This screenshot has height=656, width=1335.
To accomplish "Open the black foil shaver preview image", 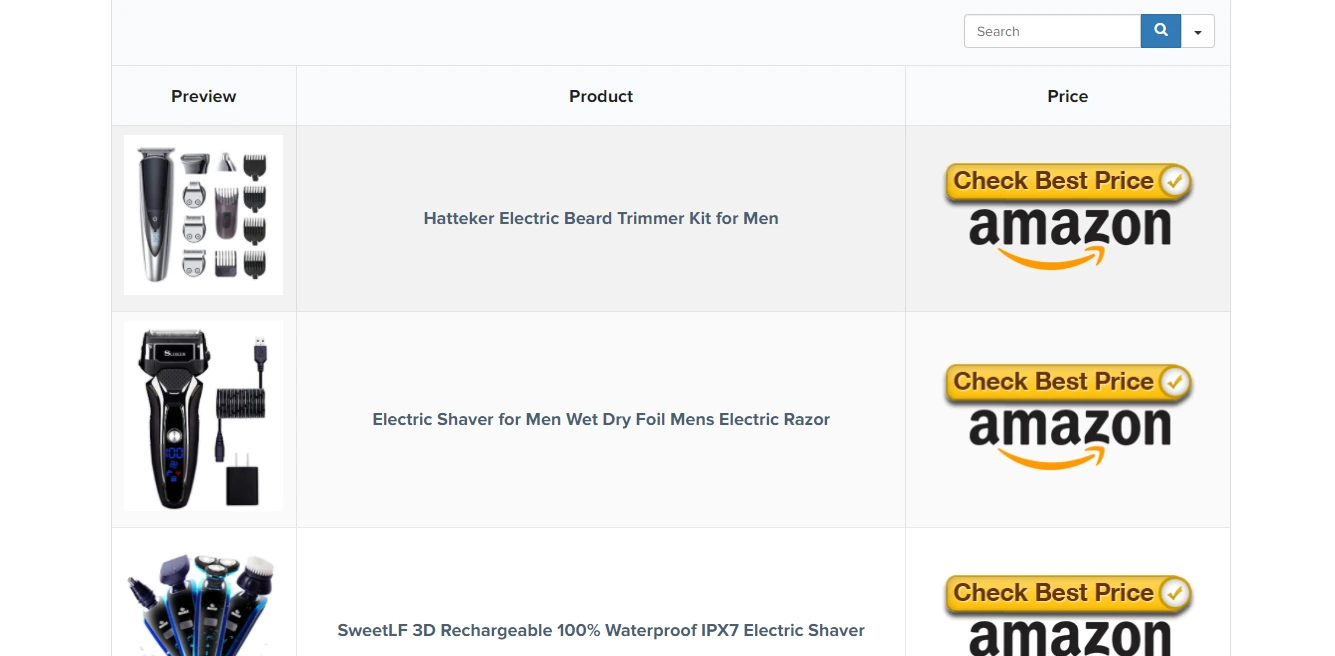I will coord(204,416).
